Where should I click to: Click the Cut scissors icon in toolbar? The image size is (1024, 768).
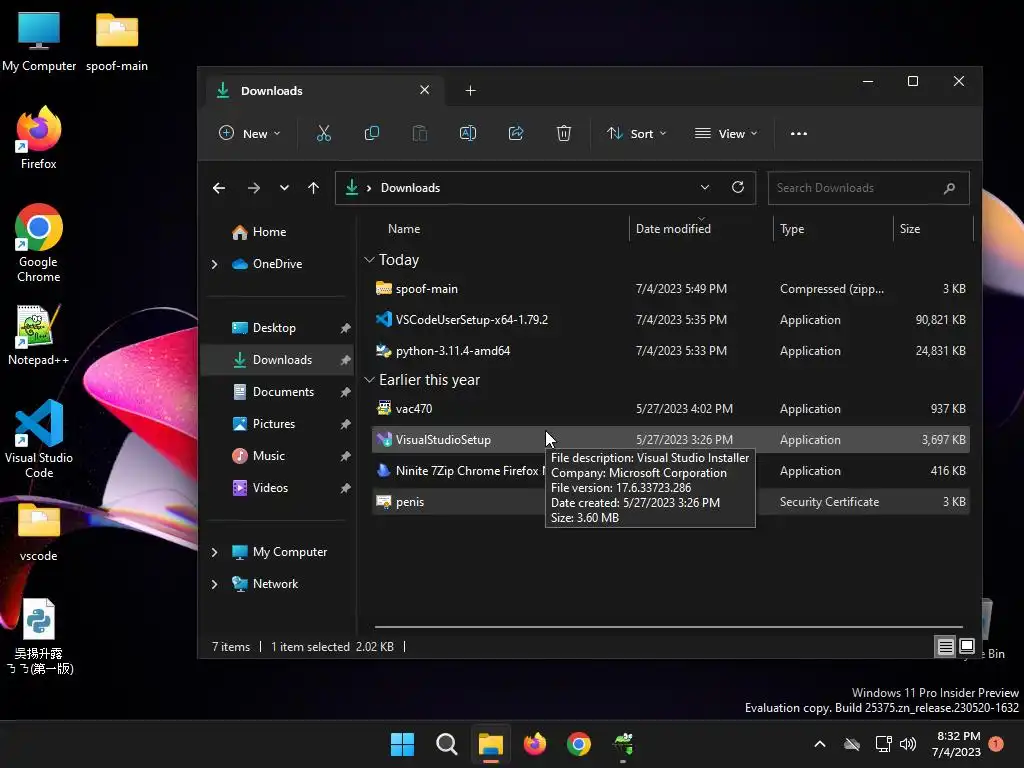pyautogui.click(x=323, y=133)
